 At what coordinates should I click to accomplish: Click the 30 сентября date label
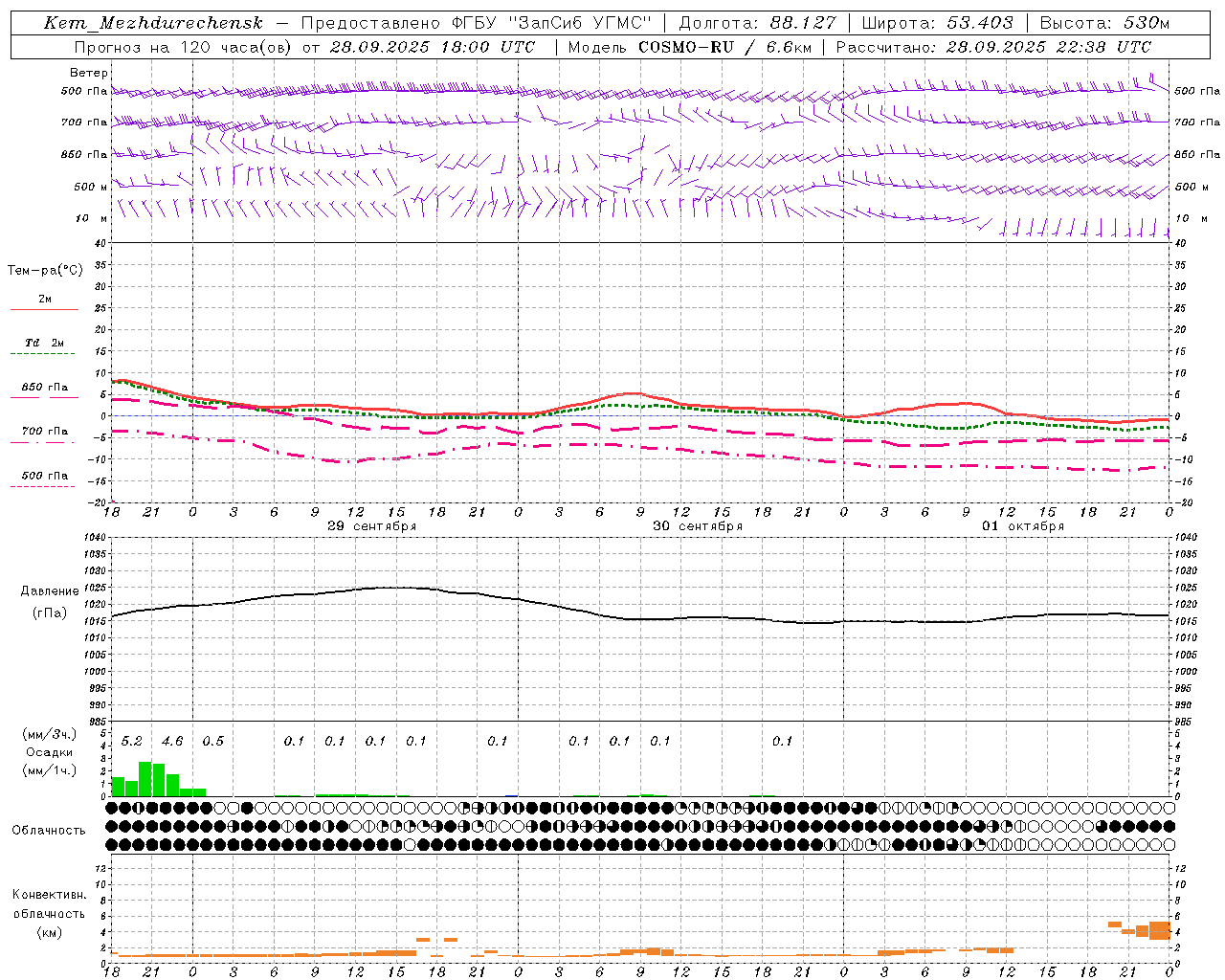[698, 526]
